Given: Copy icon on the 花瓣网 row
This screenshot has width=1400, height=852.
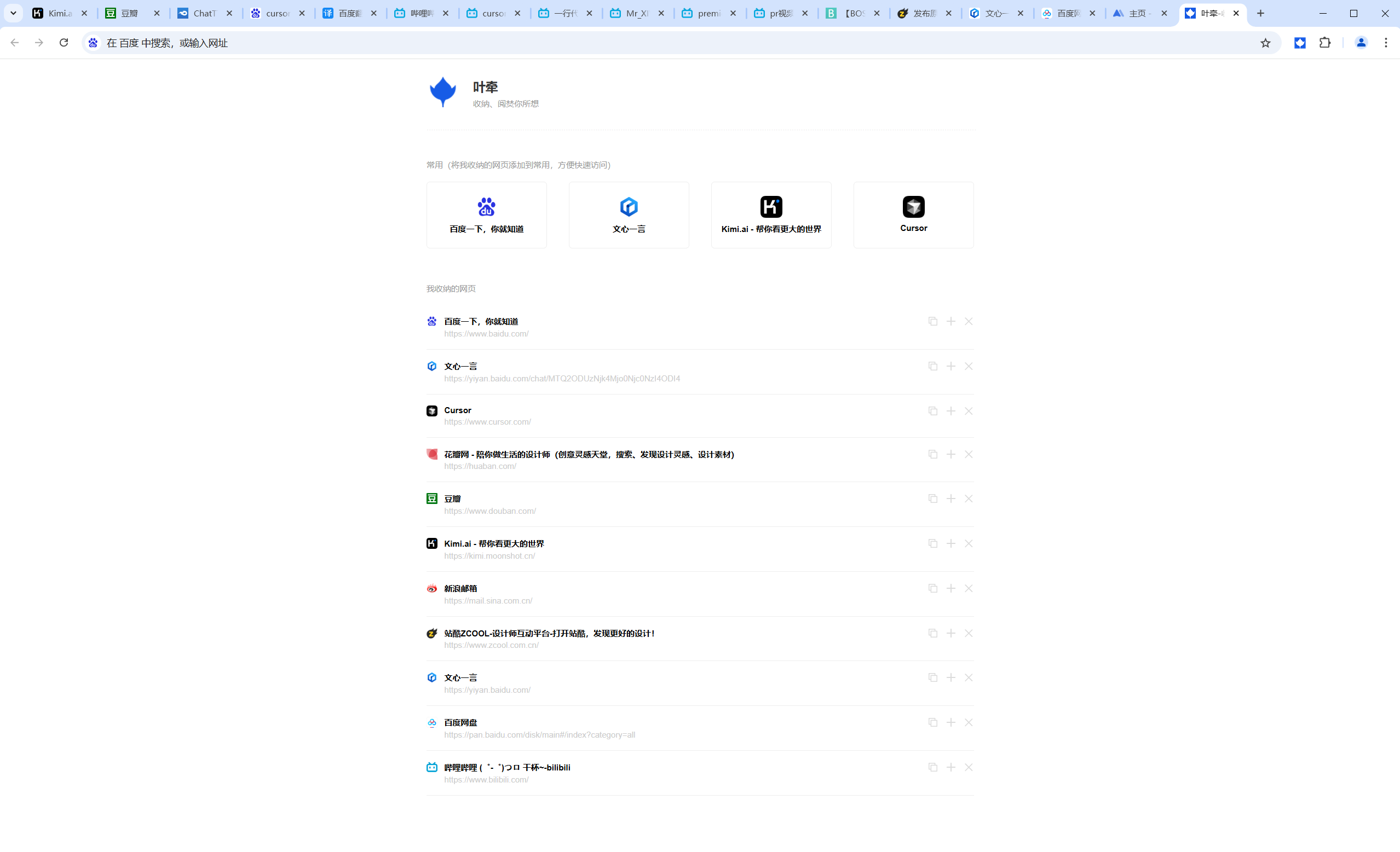Looking at the screenshot, I should [932, 454].
